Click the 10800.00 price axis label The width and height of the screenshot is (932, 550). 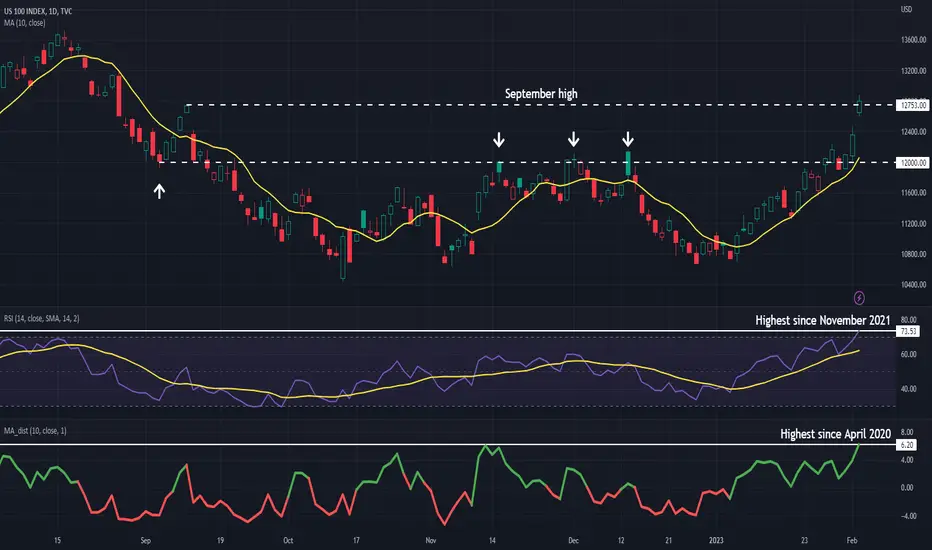(x=914, y=254)
